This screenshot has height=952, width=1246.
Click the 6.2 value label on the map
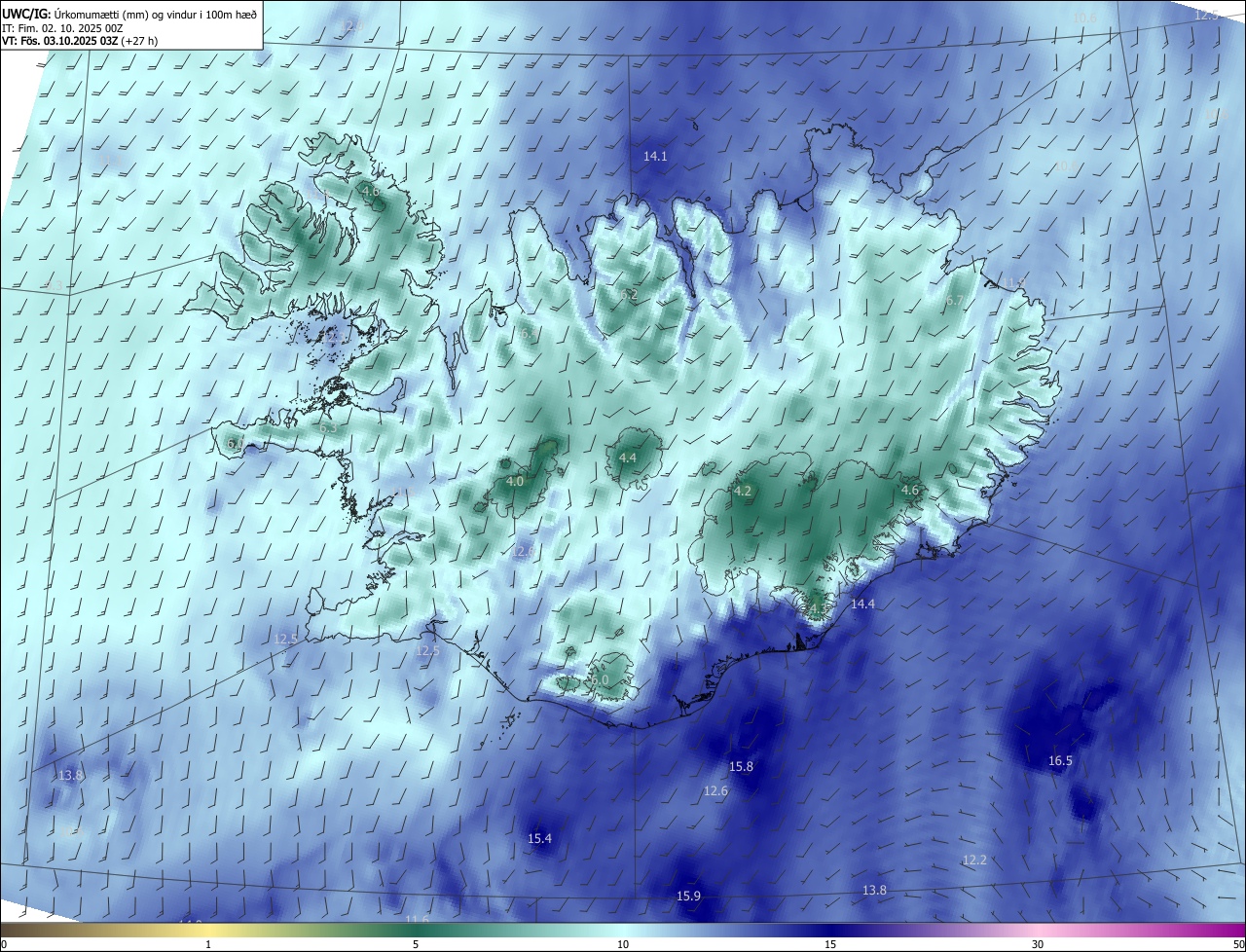pos(629,294)
